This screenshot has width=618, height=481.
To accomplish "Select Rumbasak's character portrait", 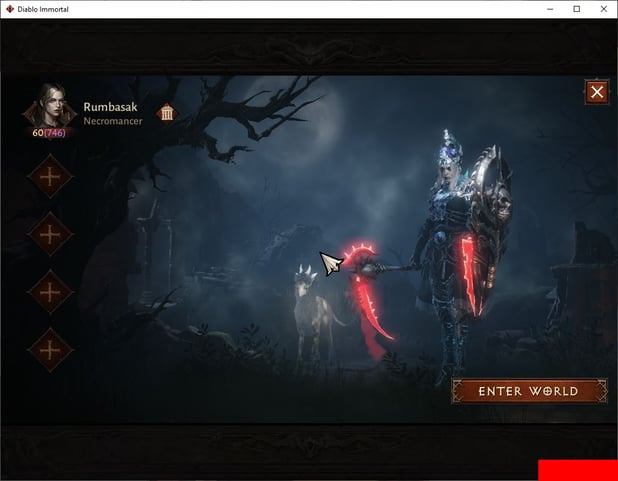I will click(x=49, y=105).
